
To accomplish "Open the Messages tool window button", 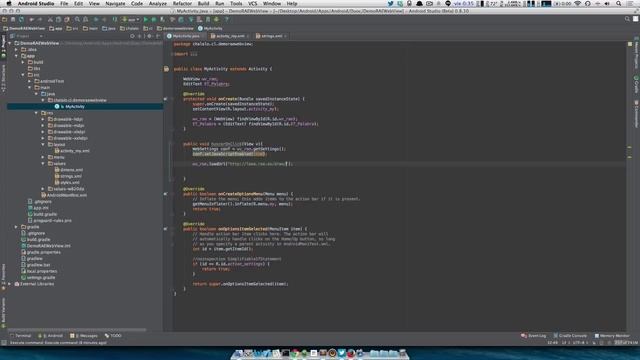I will point(84,336).
